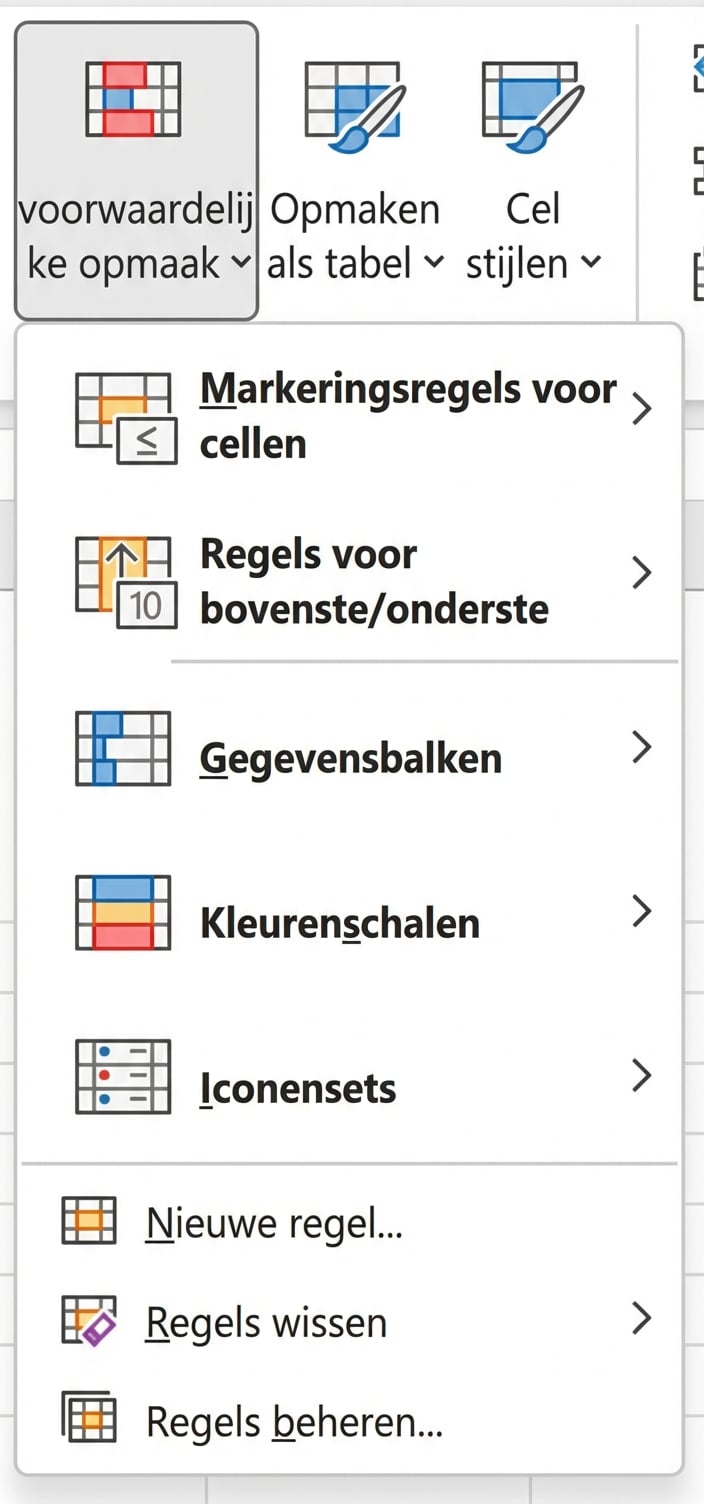
Task: Expand the Gegevensbalken submenu arrow
Action: coord(642,747)
